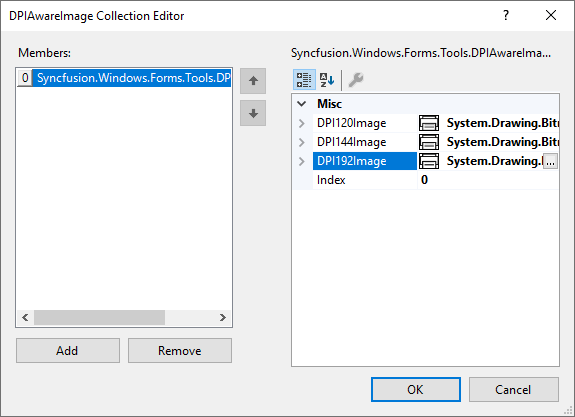Screen dimensions: 575x417
Task: Click DPI120Image System.Drawing.Bitmap value
Action: pyautogui.click(x=502, y=123)
